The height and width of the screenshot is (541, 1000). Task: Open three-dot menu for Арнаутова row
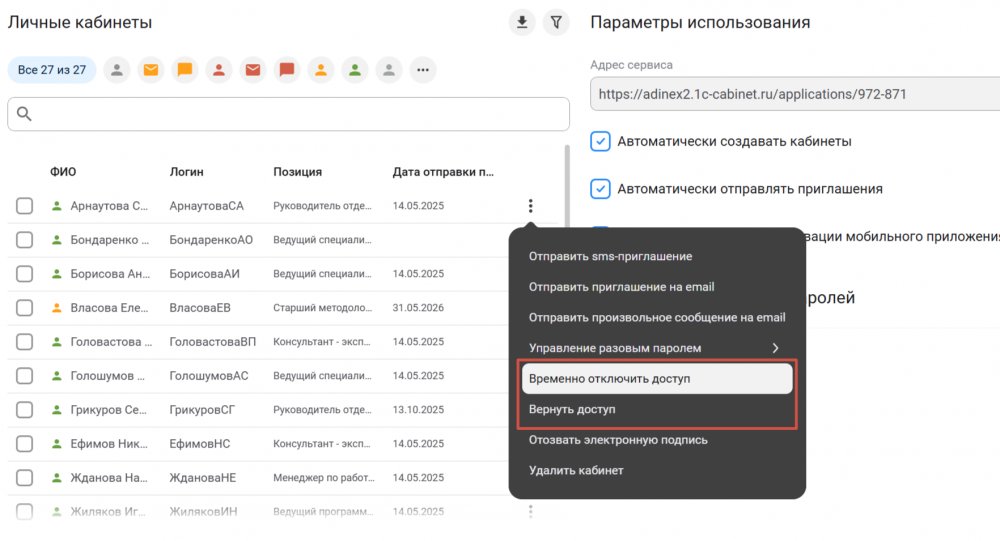(530, 205)
